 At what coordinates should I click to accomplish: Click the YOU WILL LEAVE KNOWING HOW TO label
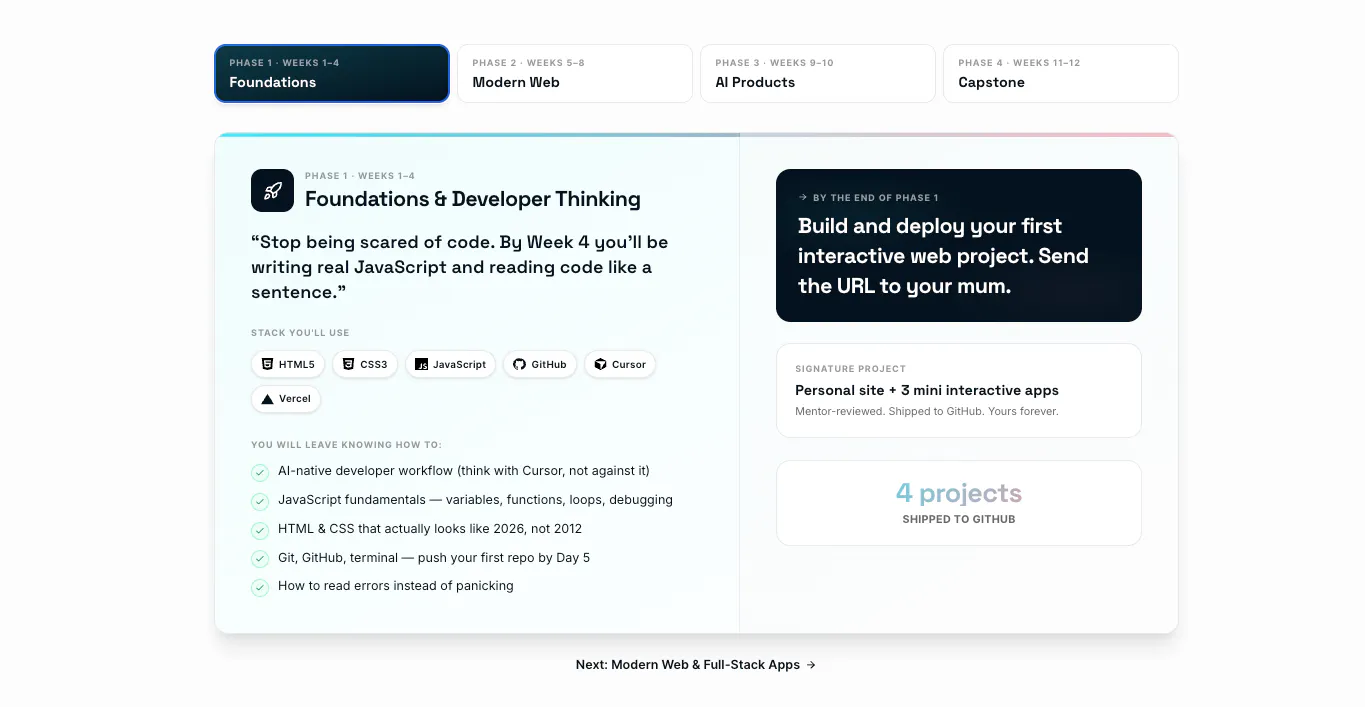(x=346, y=445)
